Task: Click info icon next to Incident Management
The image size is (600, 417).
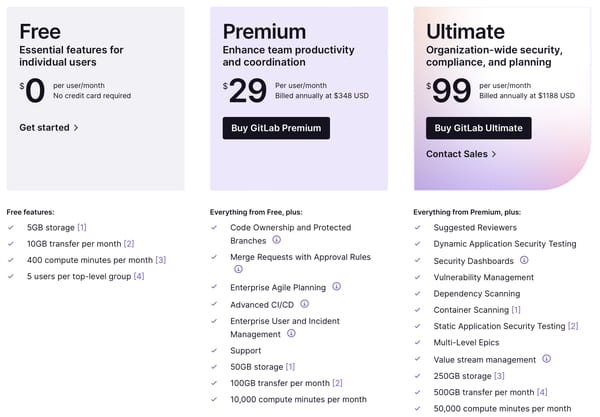Action: click(x=291, y=333)
